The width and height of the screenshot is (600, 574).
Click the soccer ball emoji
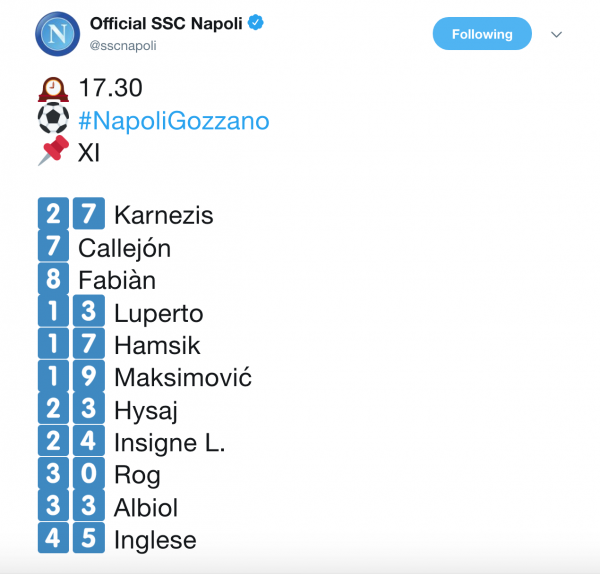click(x=53, y=121)
